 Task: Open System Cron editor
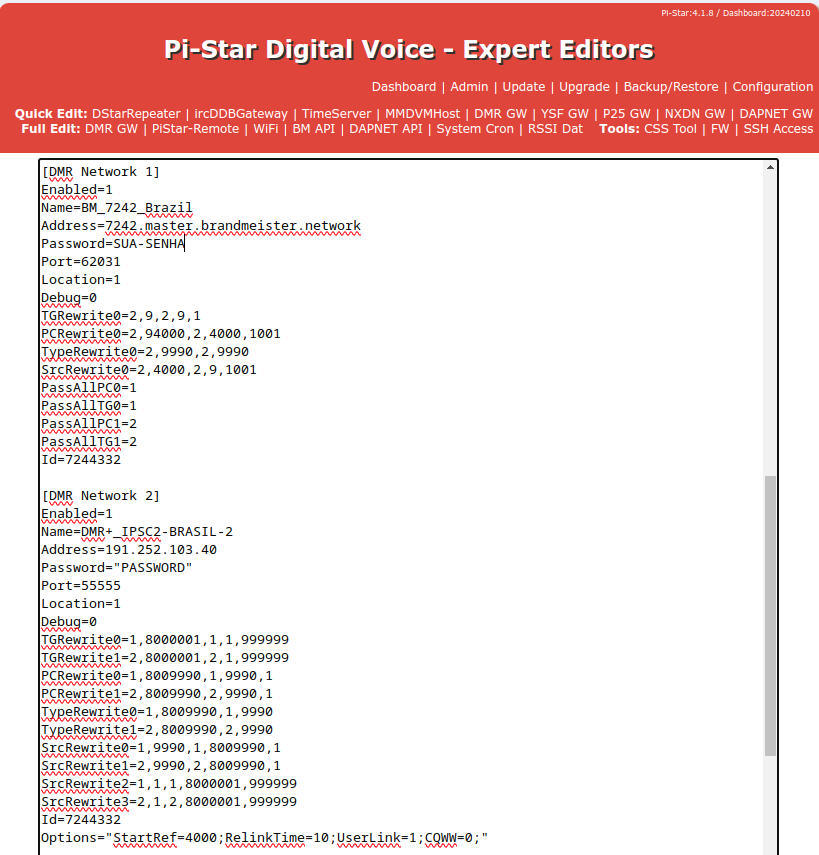[x=475, y=129]
